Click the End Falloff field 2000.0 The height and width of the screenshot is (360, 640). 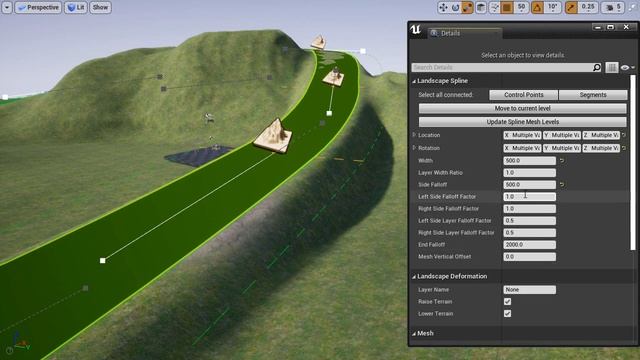click(x=529, y=245)
